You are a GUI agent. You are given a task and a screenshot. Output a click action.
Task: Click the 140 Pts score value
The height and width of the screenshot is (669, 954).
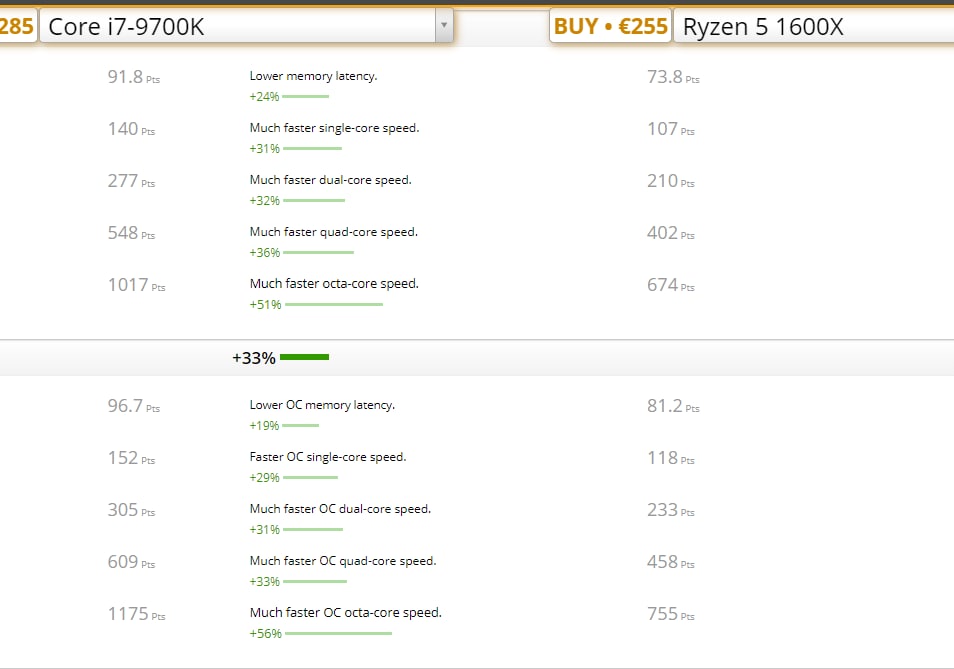point(131,129)
